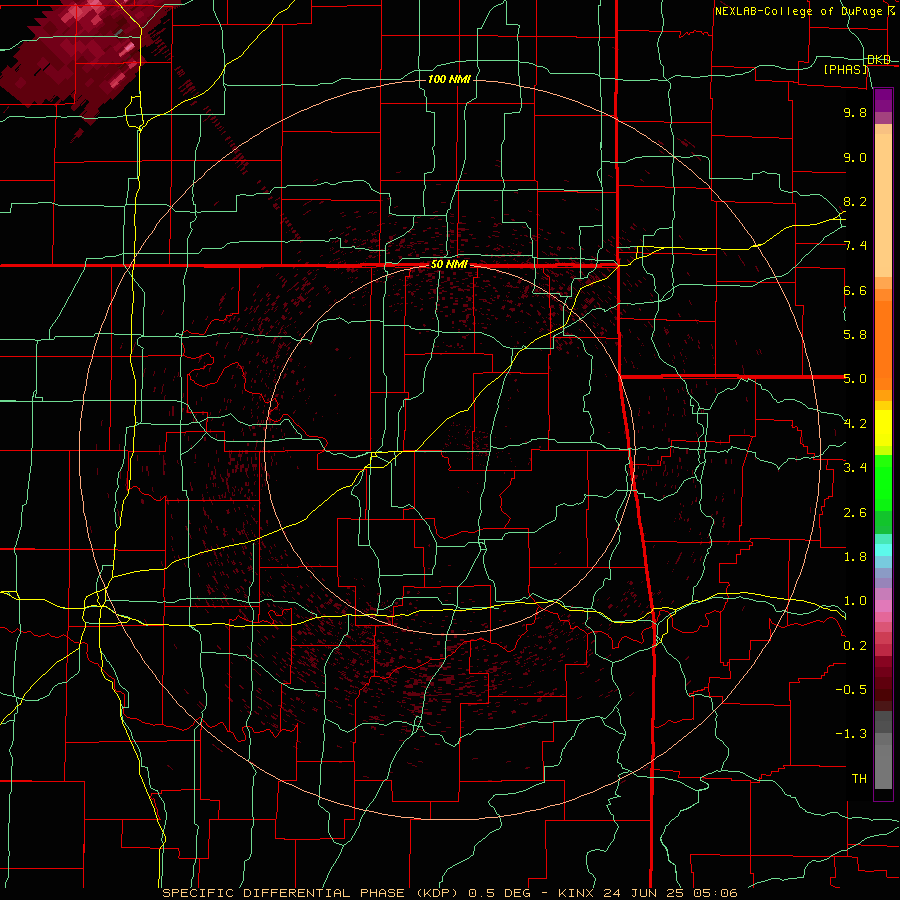Click the 4.2 value on color scale
Screen dimensions: 900x900
855,424
